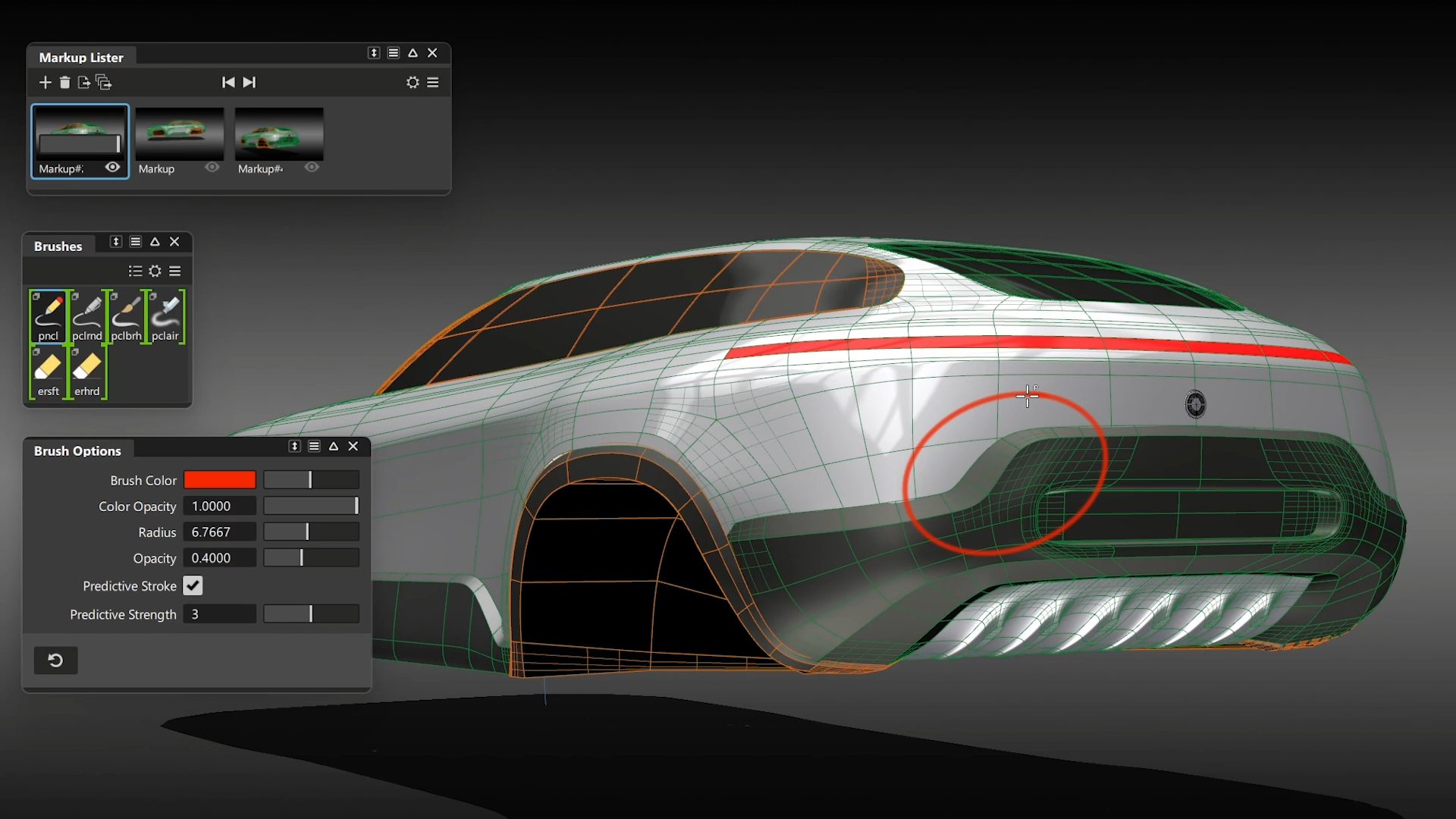Image resolution: width=1456 pixels, height=819 pixels.
Task: Uncheck the Predictive Stroke checkbox
Action: [x=193, y=585]
